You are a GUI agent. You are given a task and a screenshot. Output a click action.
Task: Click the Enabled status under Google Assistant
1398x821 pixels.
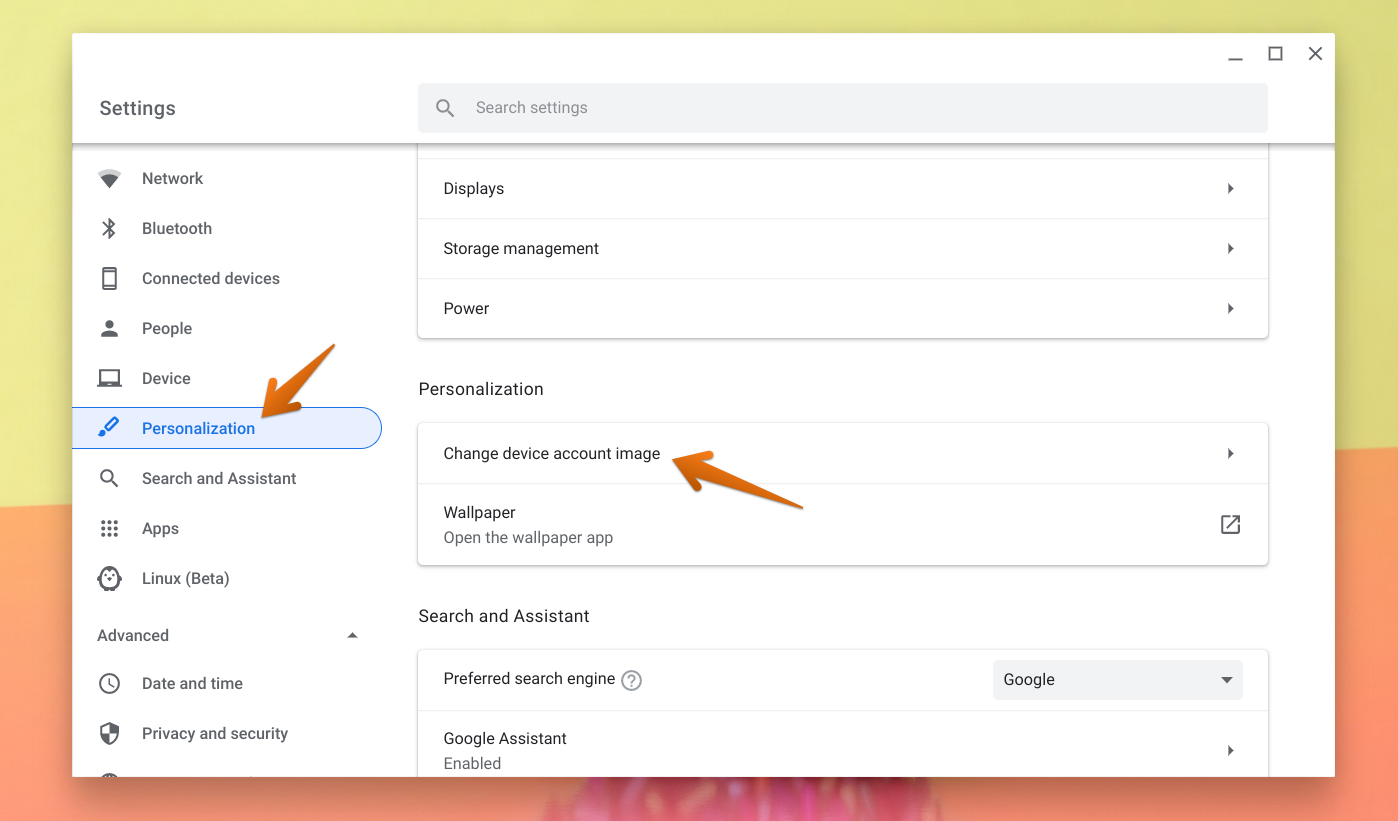[x=472, y=764]
